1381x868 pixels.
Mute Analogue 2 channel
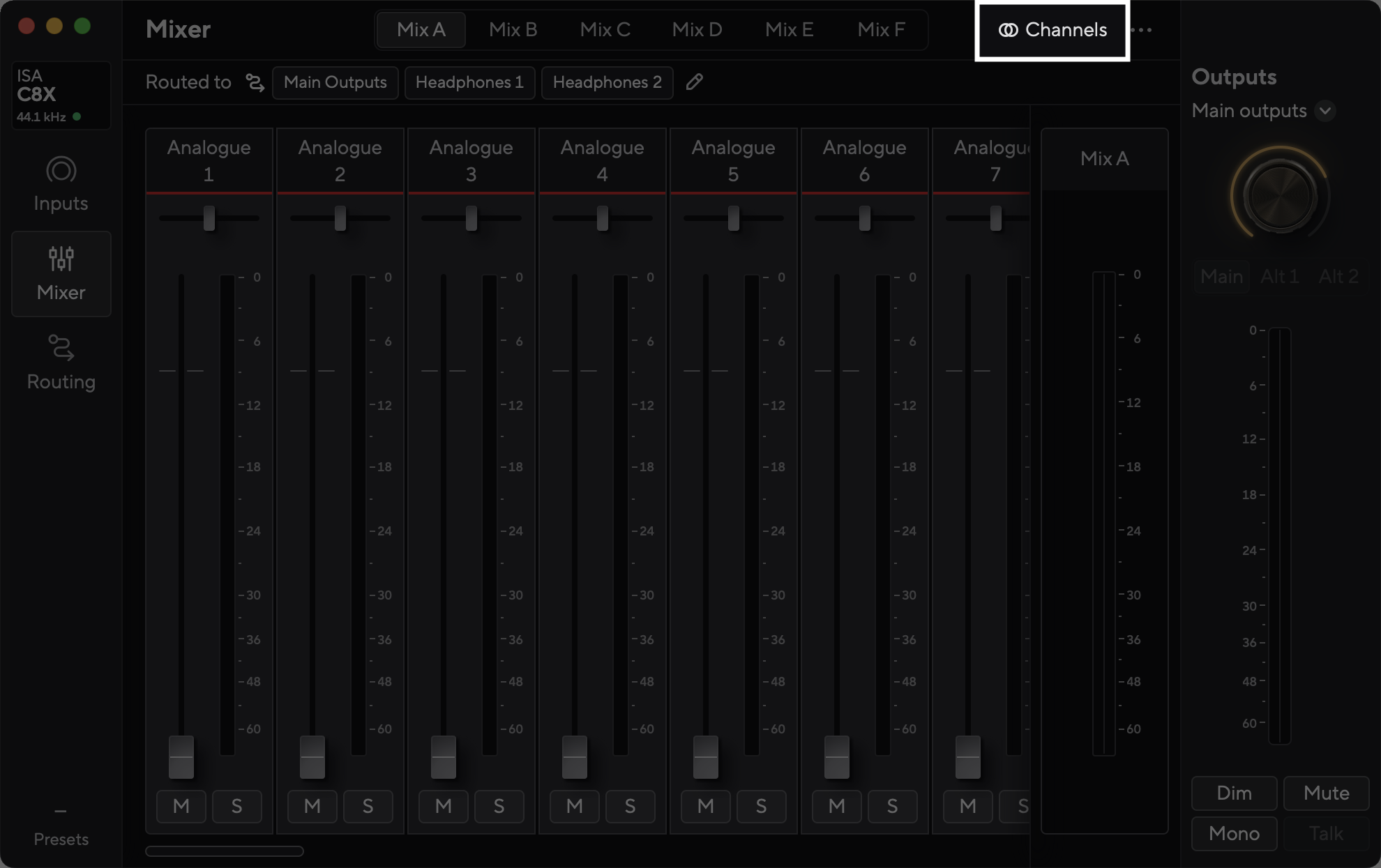[312, 807]
